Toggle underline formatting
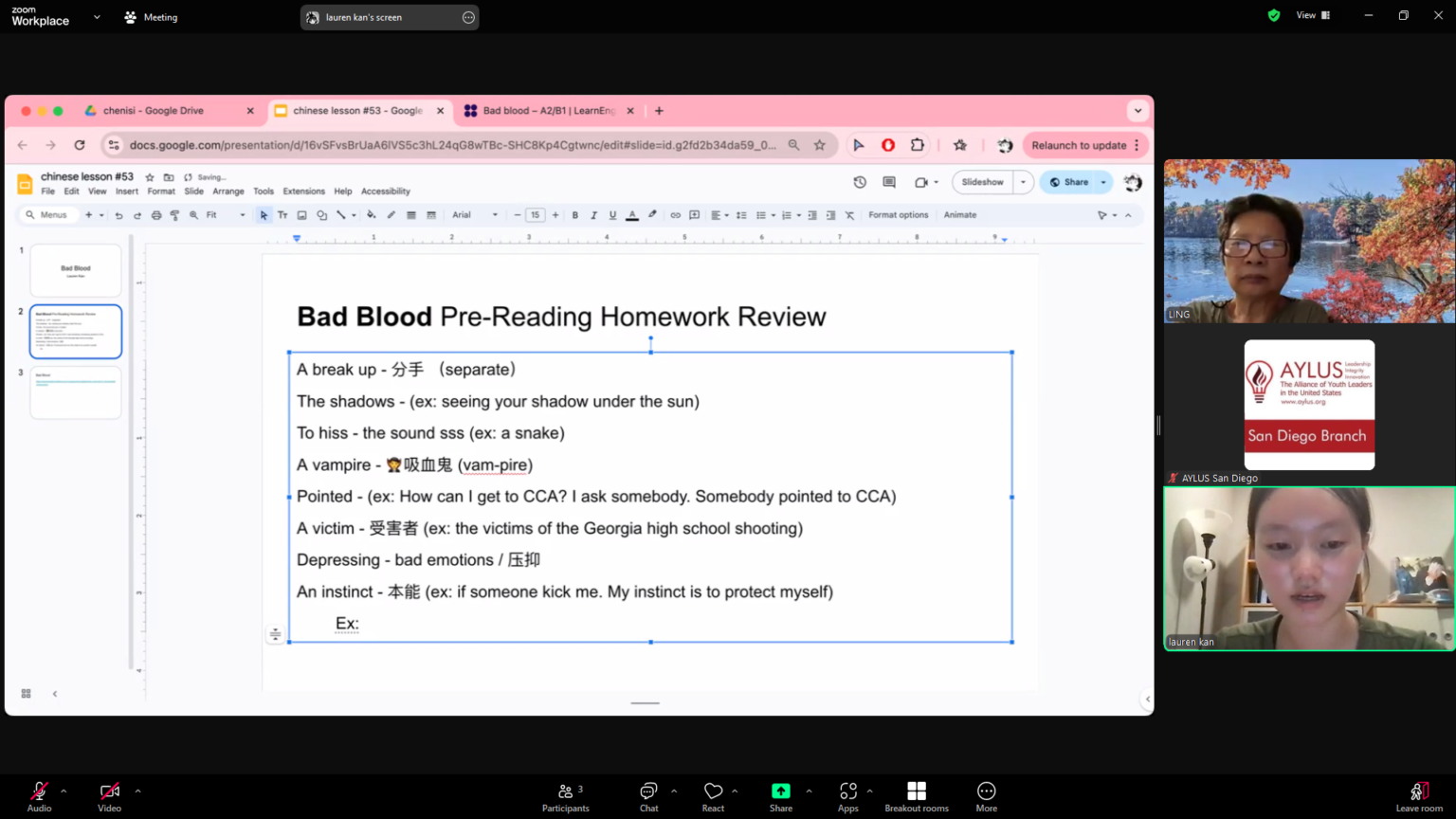This screenshot has width=1456, height=819. pos(612,215)
